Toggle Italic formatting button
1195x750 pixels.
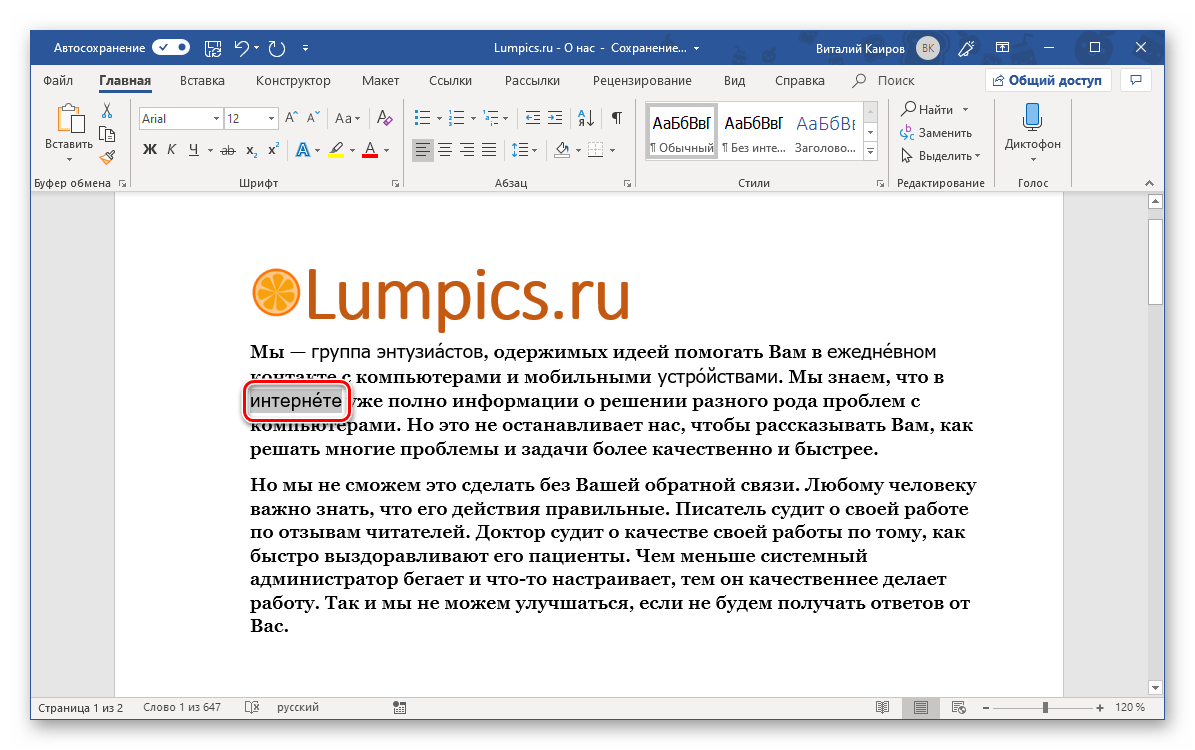171,150
